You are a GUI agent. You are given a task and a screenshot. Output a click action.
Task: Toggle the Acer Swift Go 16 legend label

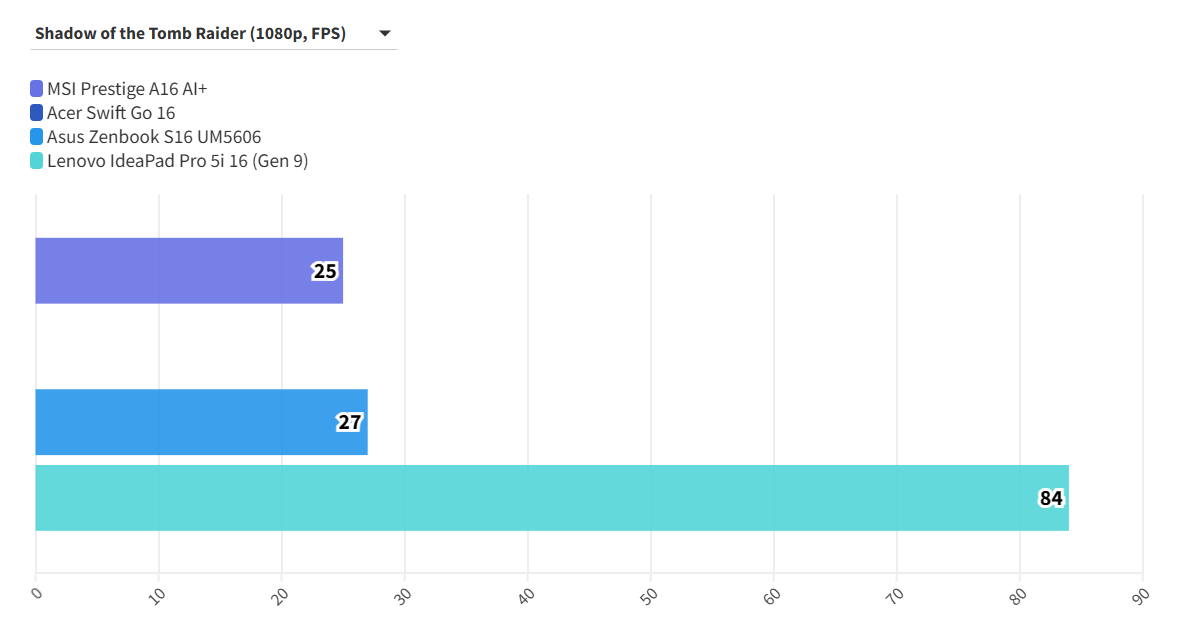[111, 113]
